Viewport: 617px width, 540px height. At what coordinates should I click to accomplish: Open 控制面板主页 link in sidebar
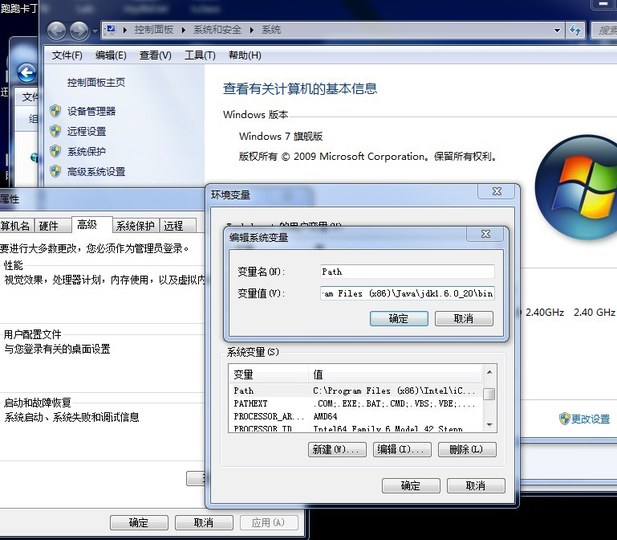tap(96, 82)
